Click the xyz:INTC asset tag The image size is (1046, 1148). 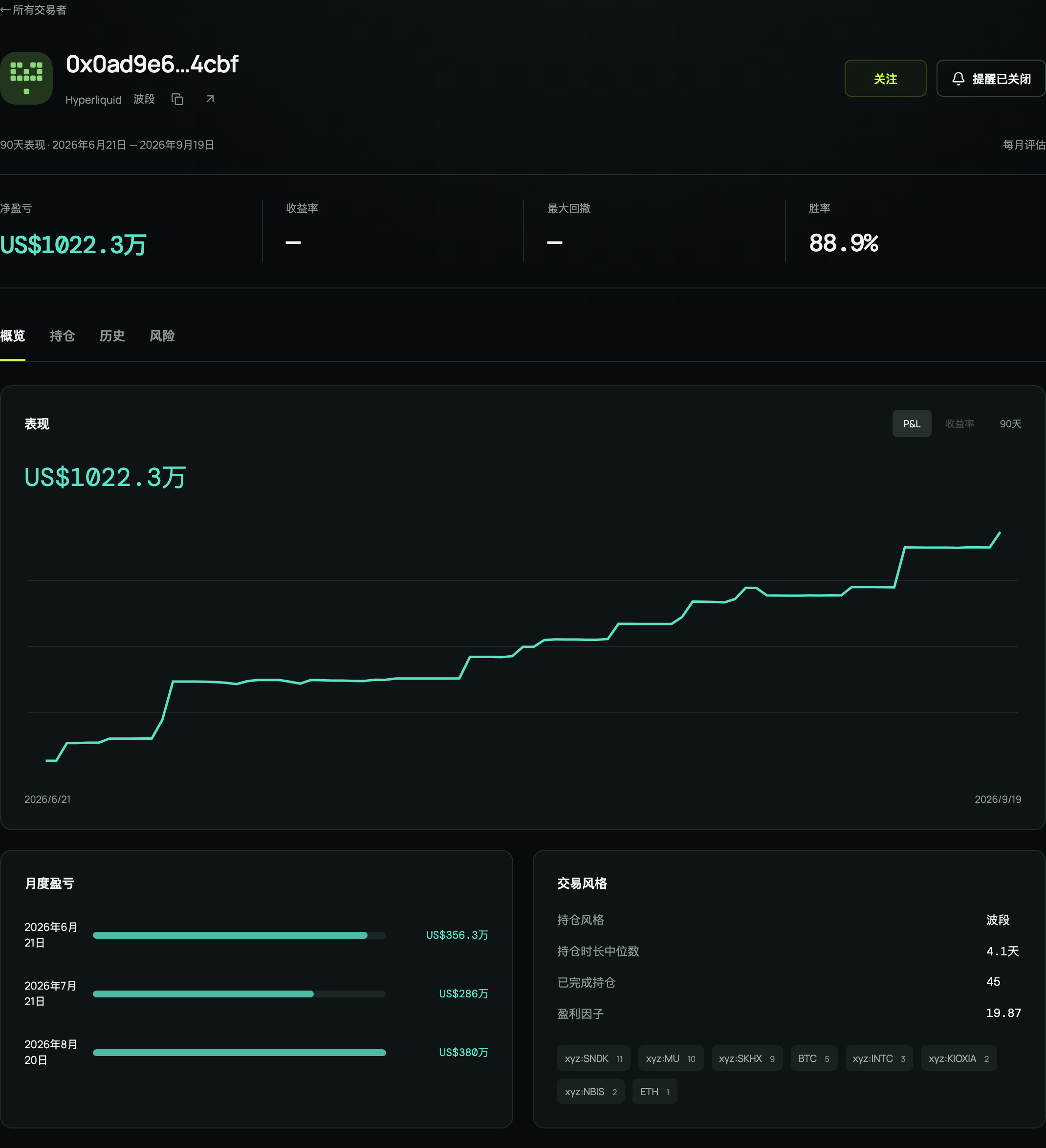[x=879, y=1058]
